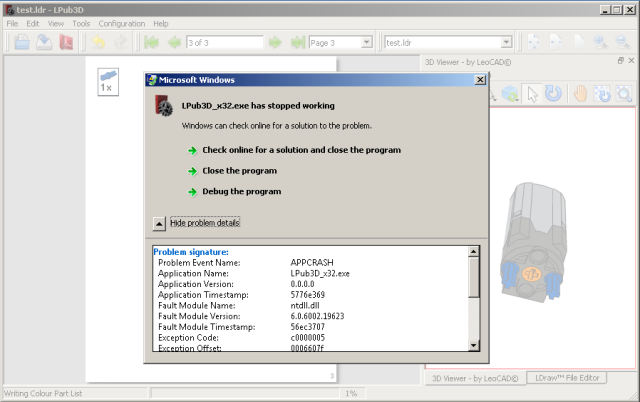Choose Close the program
Viewport: 640px width, 402px height.
coord(239,171)
